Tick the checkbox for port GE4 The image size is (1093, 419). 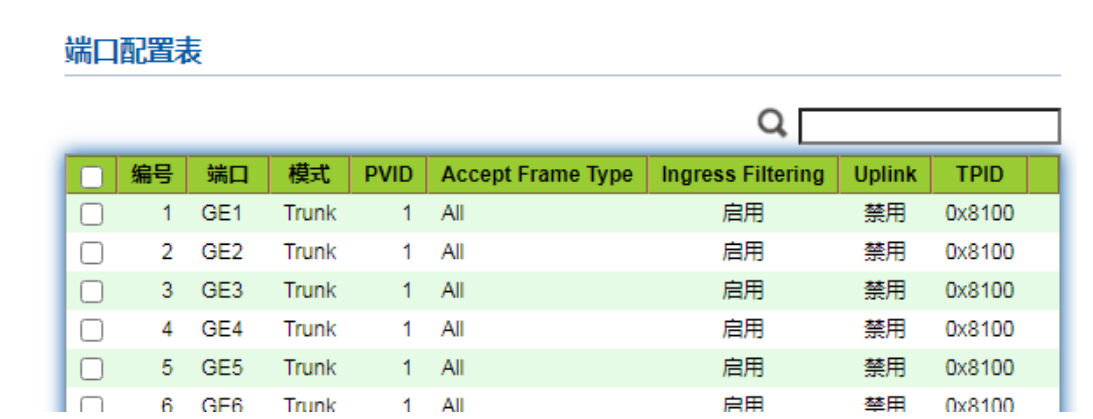91,330
